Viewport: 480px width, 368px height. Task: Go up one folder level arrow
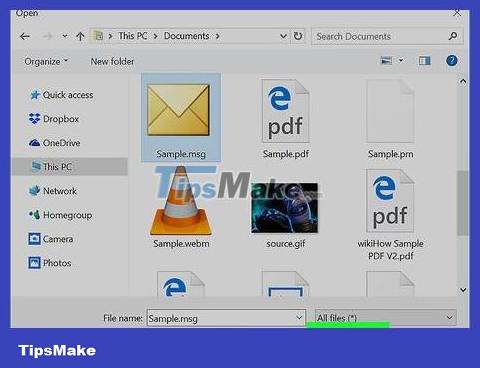pyautogui.click(x=80, y=36)
